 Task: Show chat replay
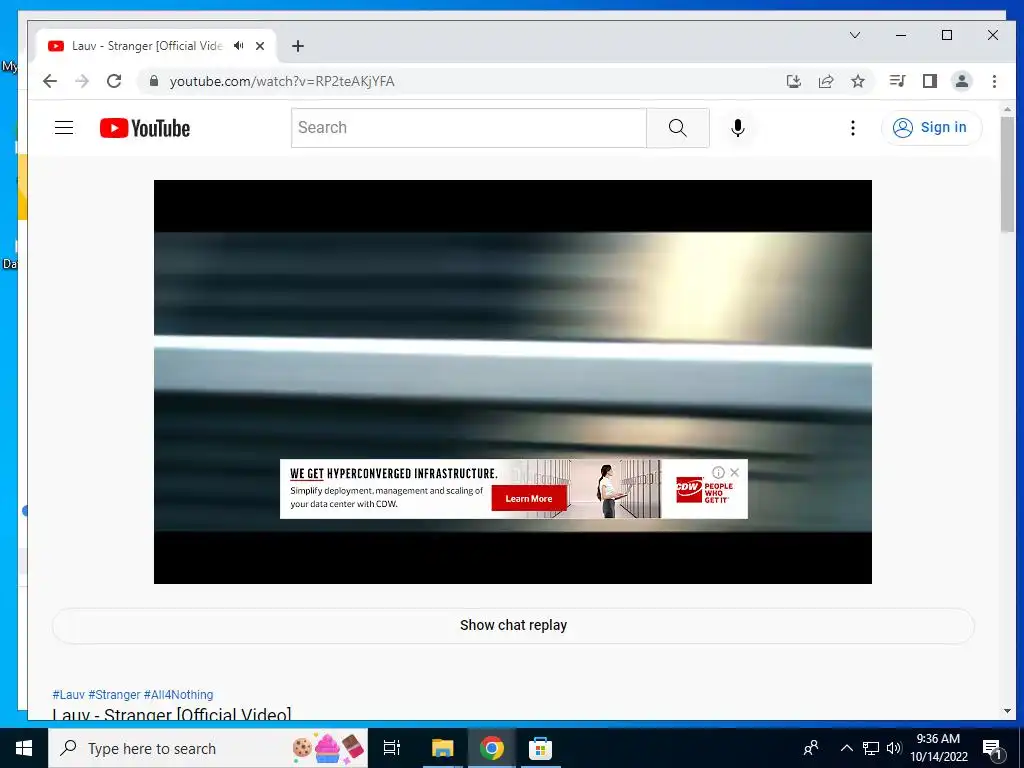tap(513, 626)
